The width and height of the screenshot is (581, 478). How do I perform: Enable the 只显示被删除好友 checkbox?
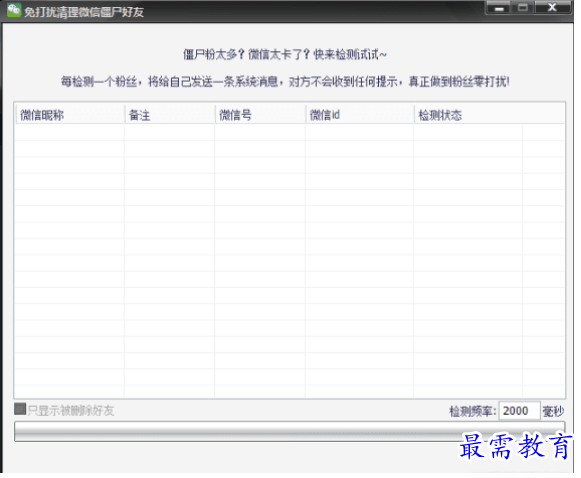coord(20,409)
